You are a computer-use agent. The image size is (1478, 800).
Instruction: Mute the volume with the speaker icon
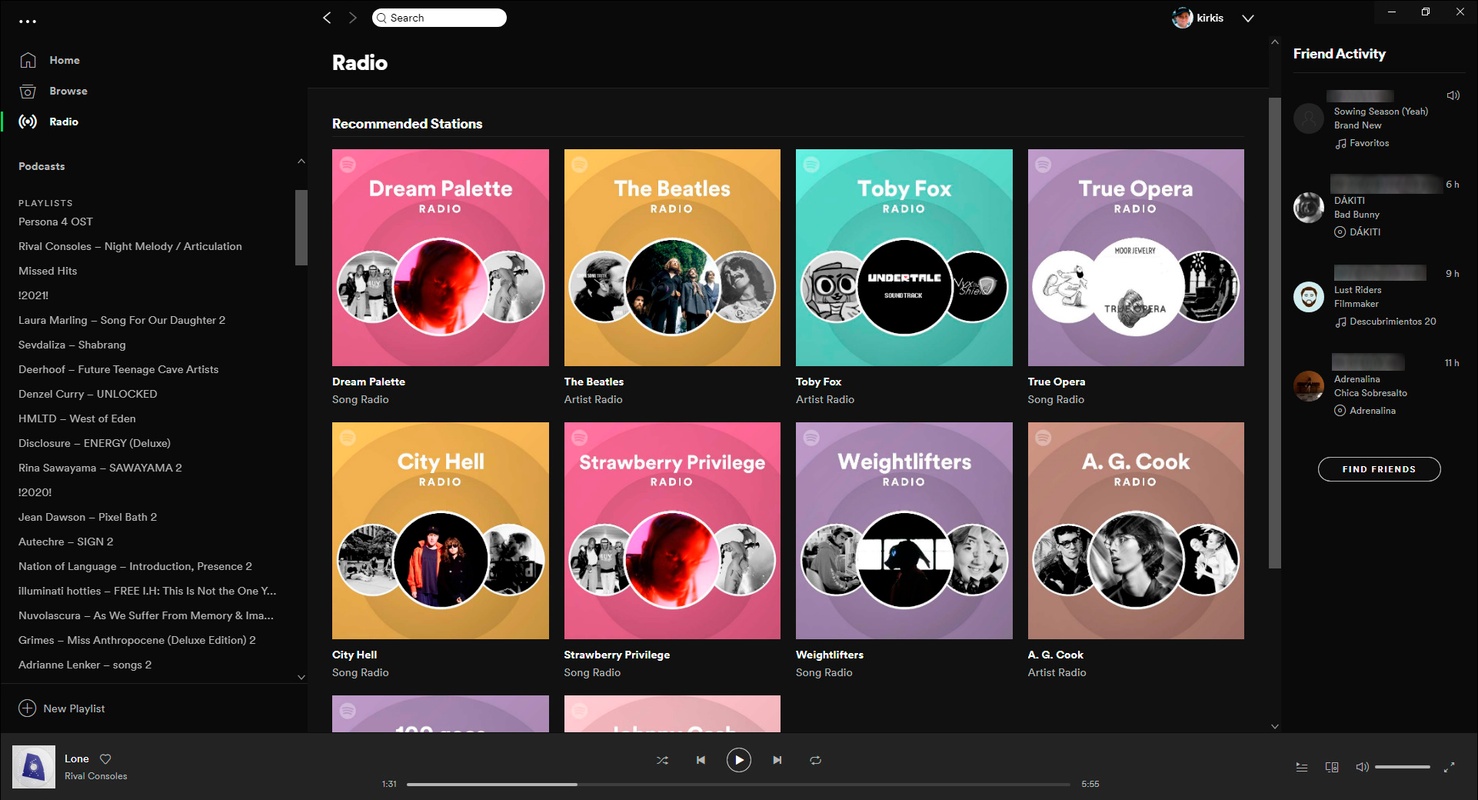coord(1362,767)
